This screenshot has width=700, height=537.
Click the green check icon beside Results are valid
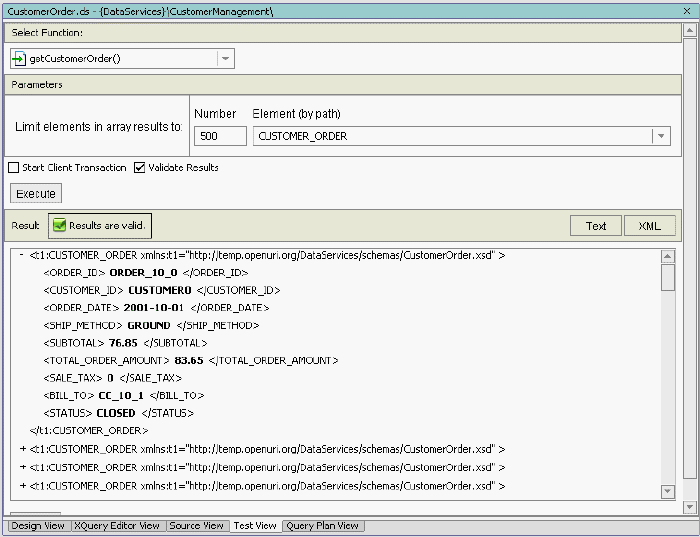[59, 225]
